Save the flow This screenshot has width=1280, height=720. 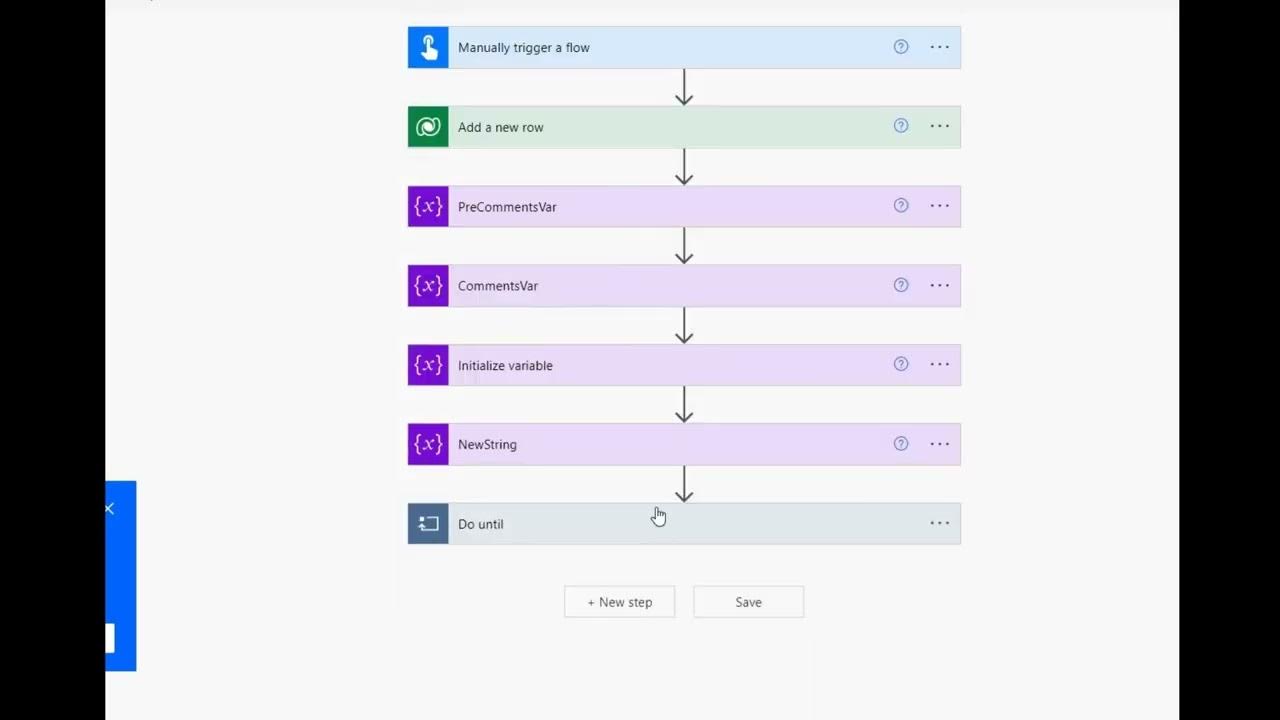tap(748, 602)
